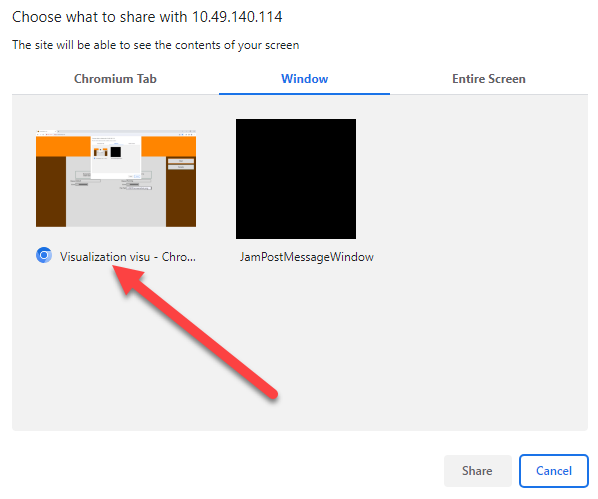Select the Visualization visu window thumbnail

(x=116, y=179)
